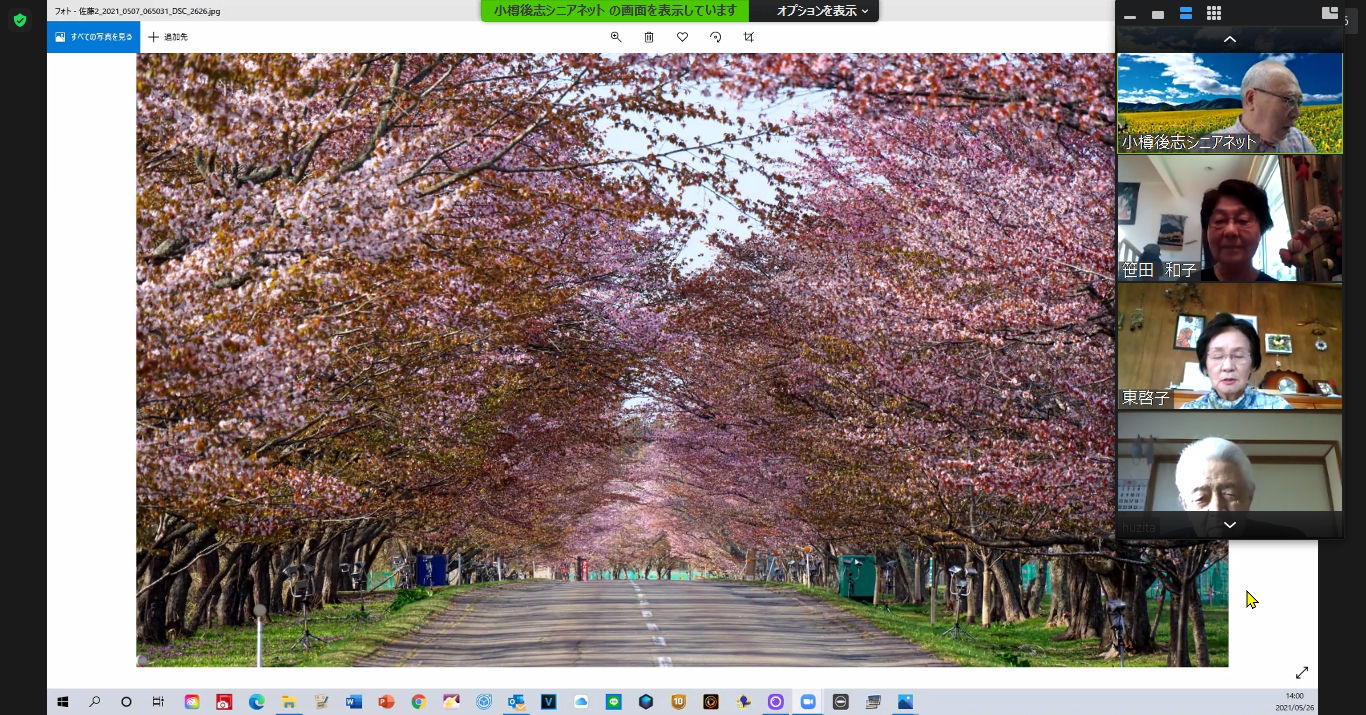1366x715 pixels.
Task: Click the trash delete icon
Action: [x=649, y=37]
